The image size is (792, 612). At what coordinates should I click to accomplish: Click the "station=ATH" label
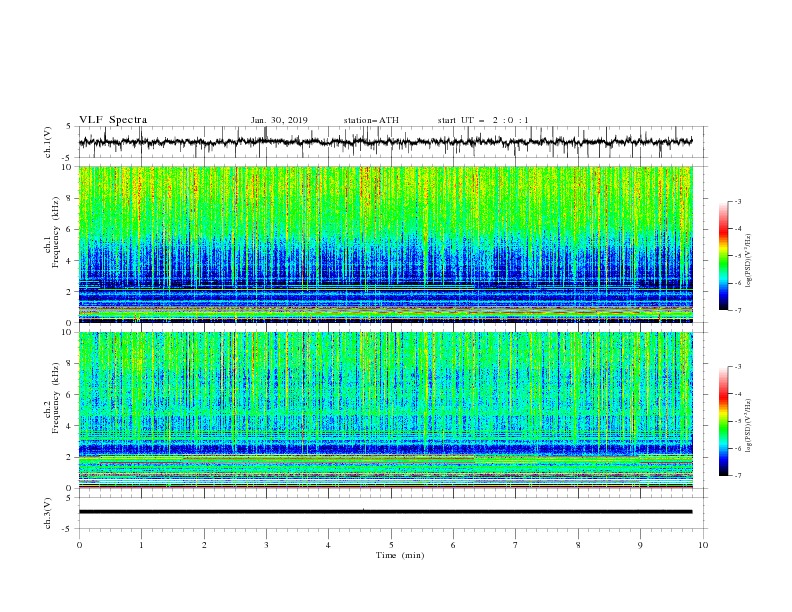point(371,120)
